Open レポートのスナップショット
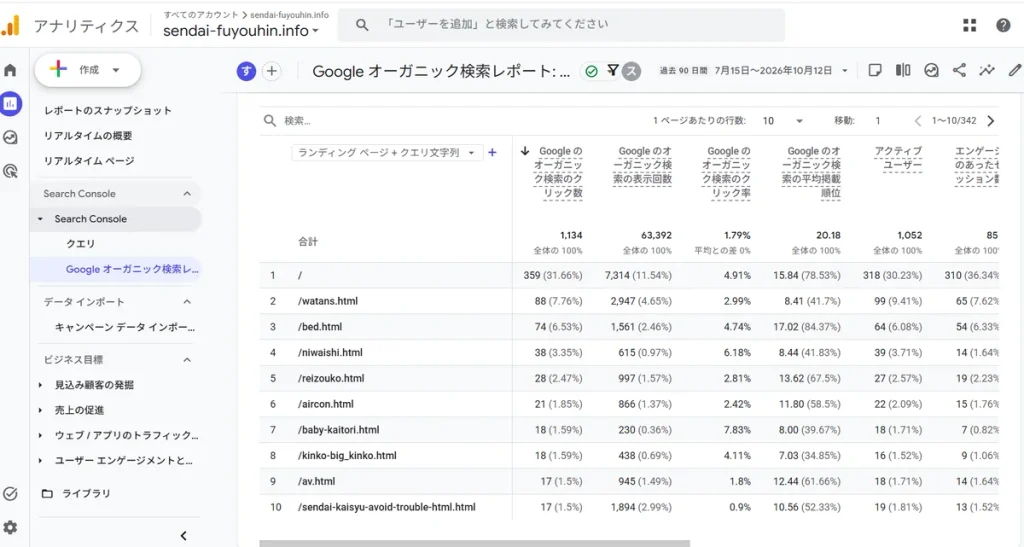Image resolution: width=1024 pixels, height=547 pixels. (108, 110)
